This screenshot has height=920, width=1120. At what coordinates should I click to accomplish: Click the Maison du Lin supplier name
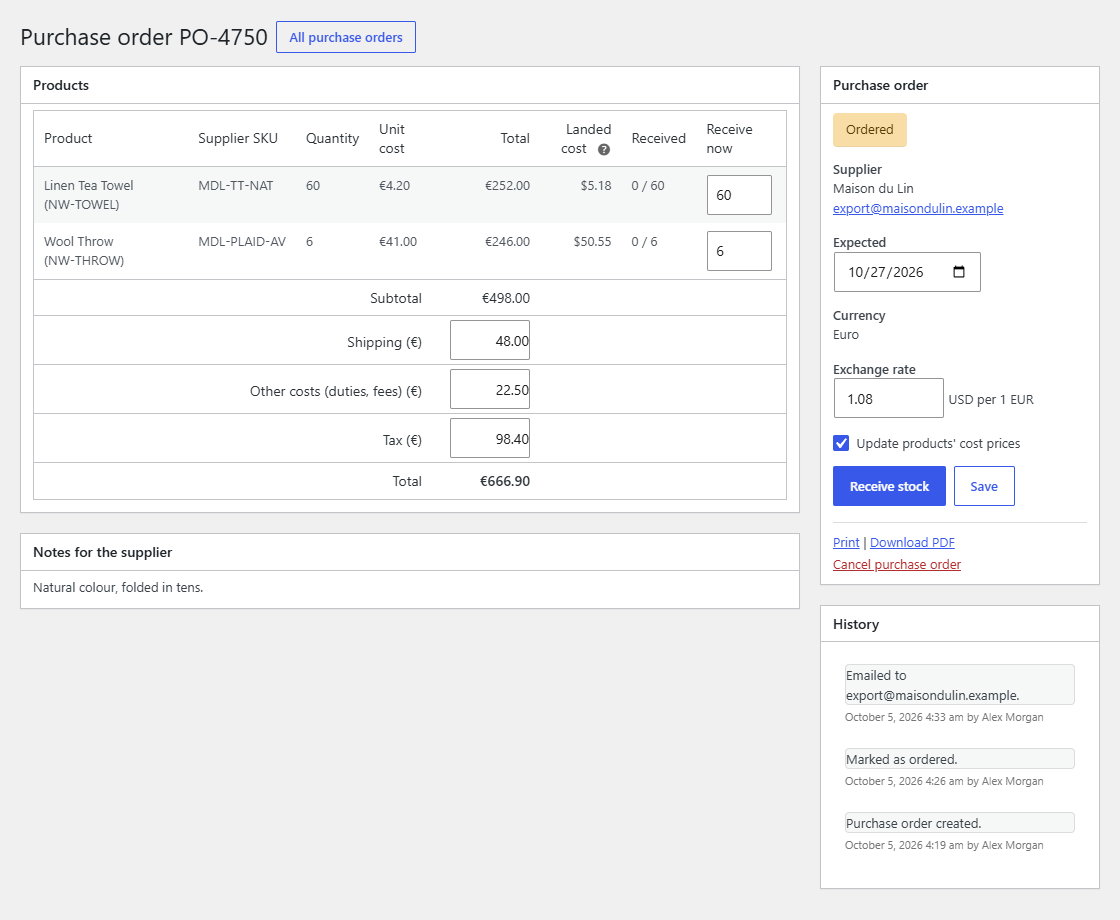(873, 189)
